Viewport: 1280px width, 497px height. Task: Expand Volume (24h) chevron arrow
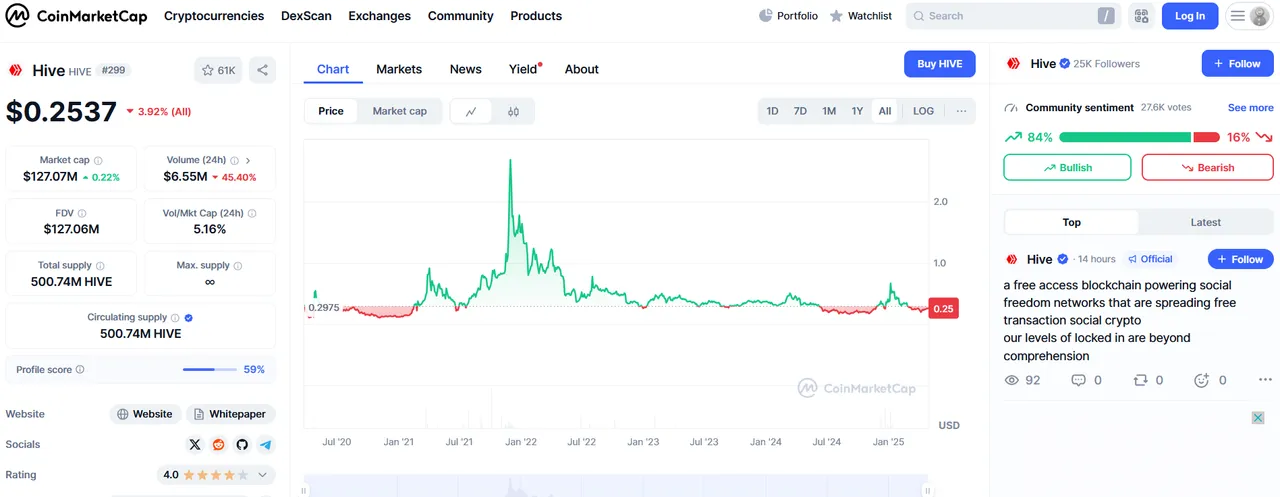(247, 160)
